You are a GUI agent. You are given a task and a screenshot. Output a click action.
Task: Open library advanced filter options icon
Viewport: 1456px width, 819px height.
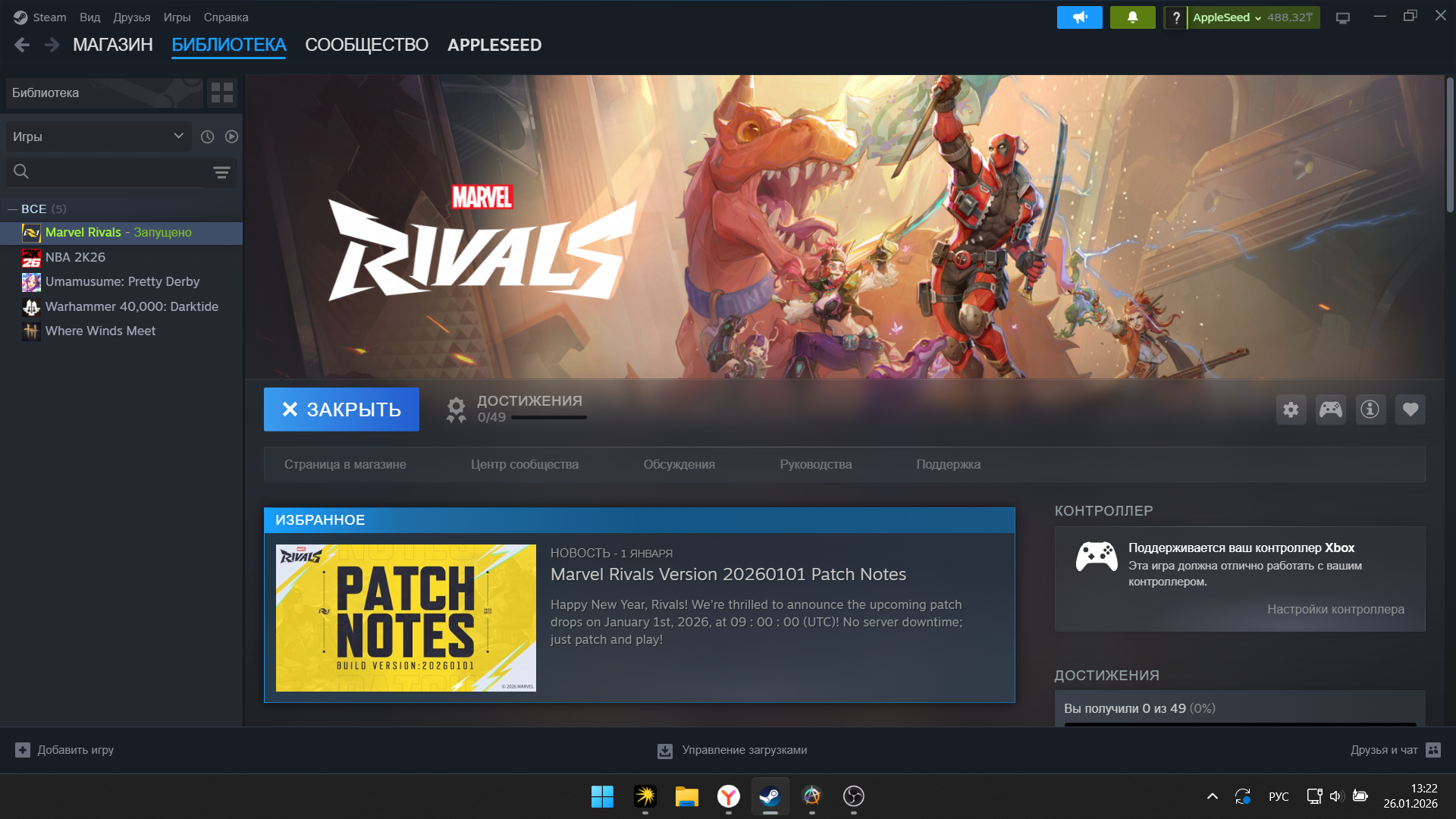221,172
